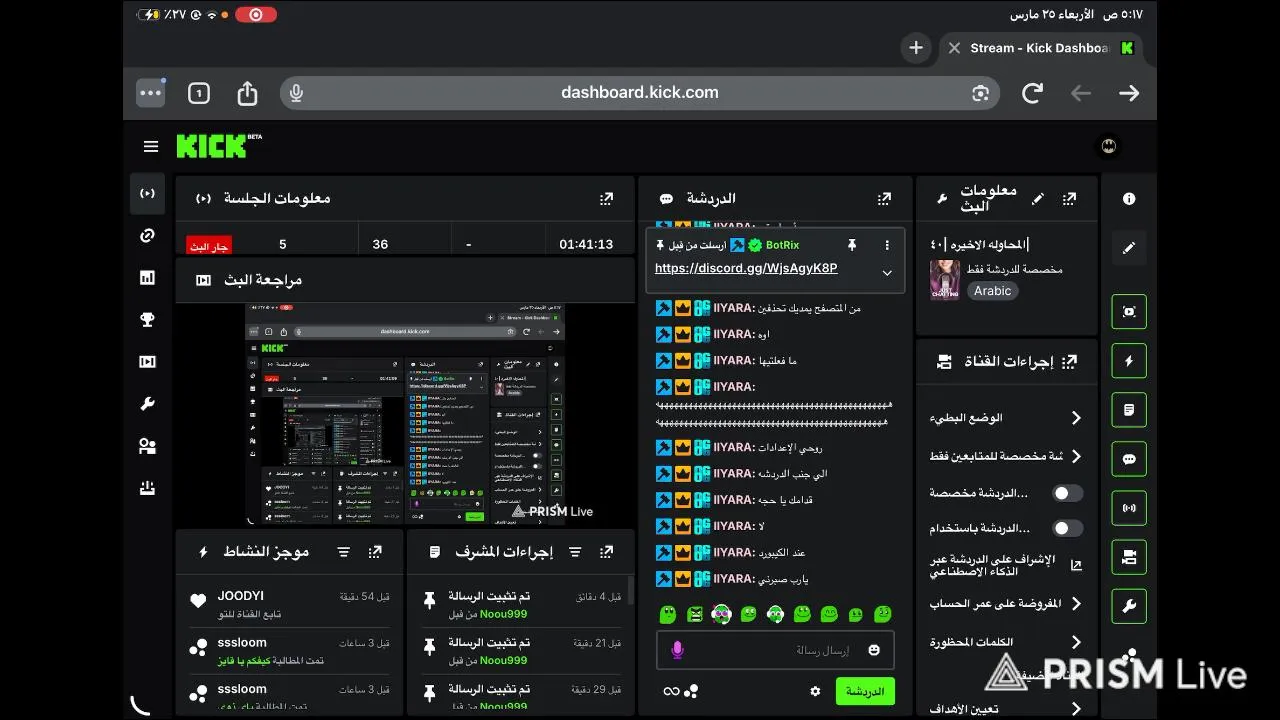The height and width of the screenshot is (720, 1280).
Task: Open the discord.gg/WjsAgyK8P link
Action: [x=746, y=269]
